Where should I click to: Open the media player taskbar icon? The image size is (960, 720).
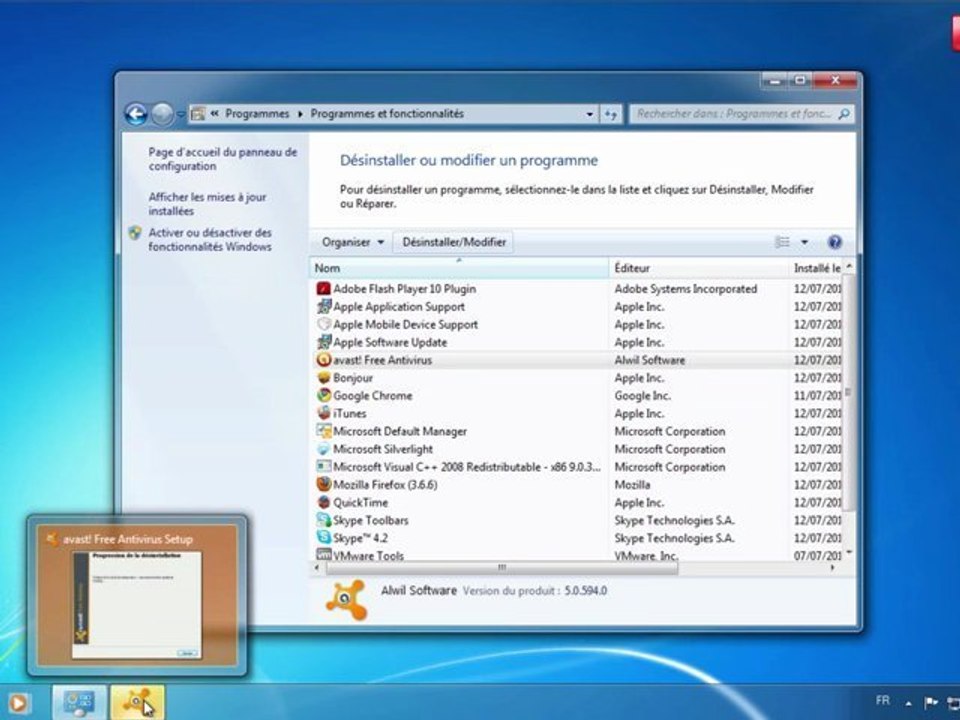pos(18,703)
